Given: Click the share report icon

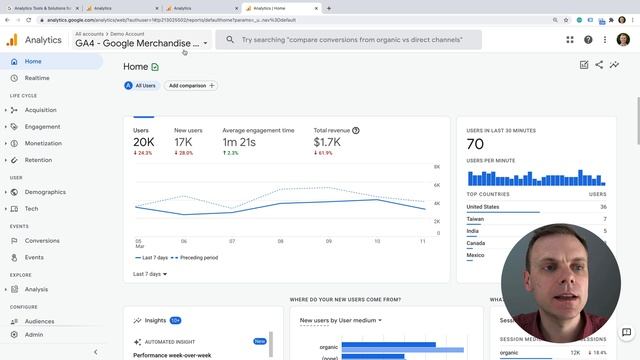Looking at the screenshot, I should coord(599,64).
